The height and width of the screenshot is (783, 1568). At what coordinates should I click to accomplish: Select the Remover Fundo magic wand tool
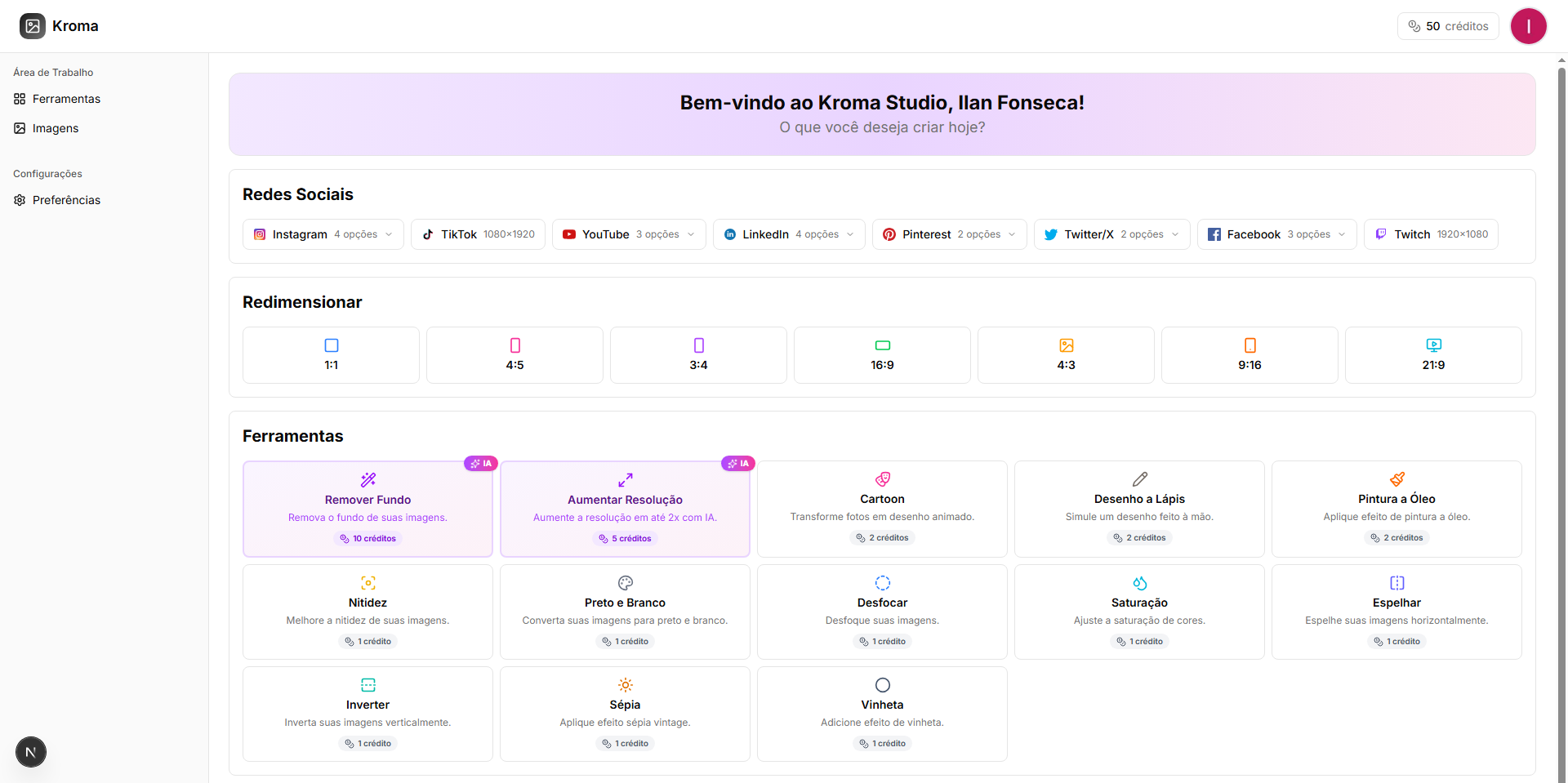[x=367, y=508]
